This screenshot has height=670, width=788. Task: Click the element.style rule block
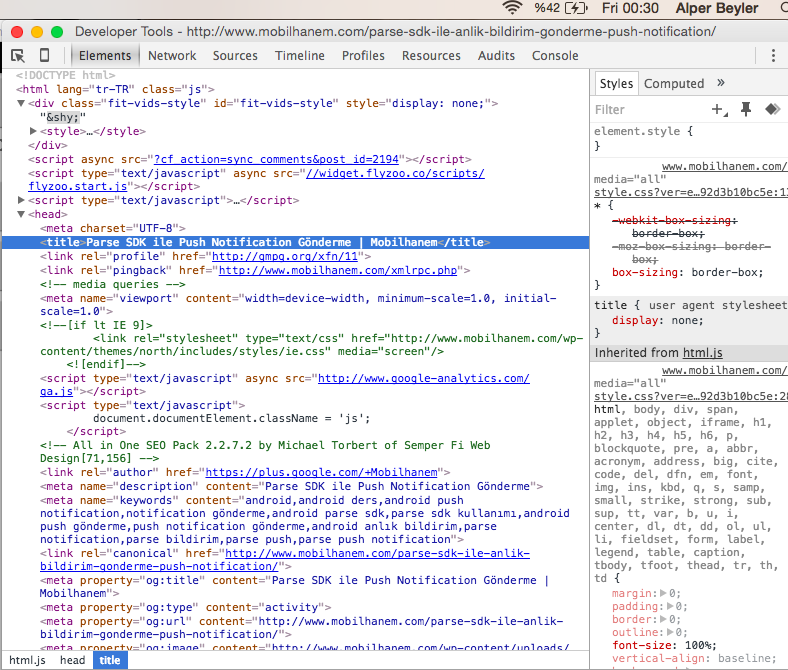[688, 138]
